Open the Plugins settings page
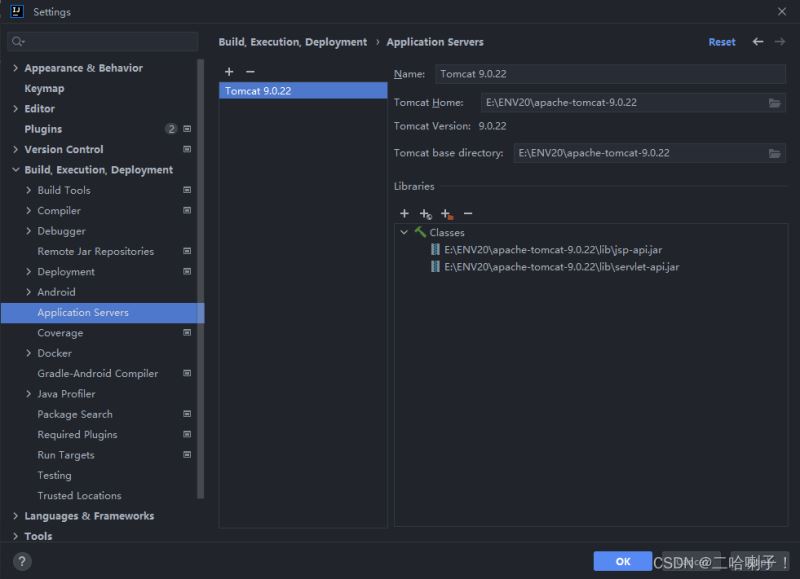Screen dimensions: 800x579 coord(43,129)
